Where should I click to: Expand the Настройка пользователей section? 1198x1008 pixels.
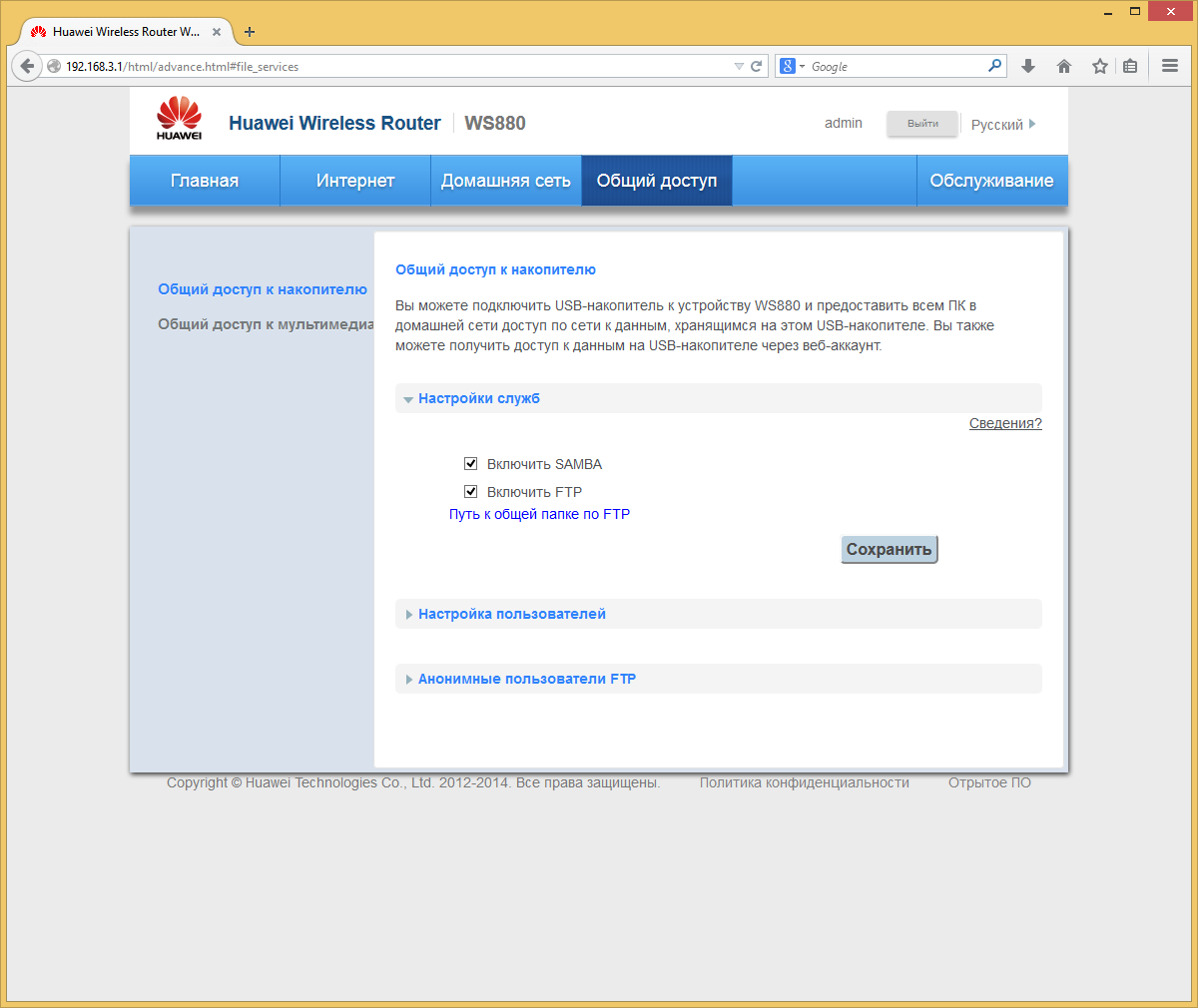pos(718,614)
